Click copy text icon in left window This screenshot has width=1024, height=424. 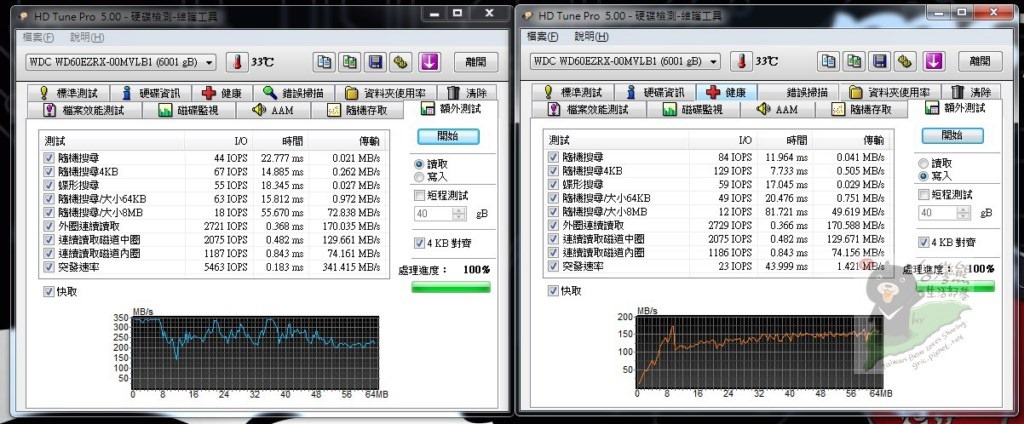pyautogui.click(x=324, y=62)
